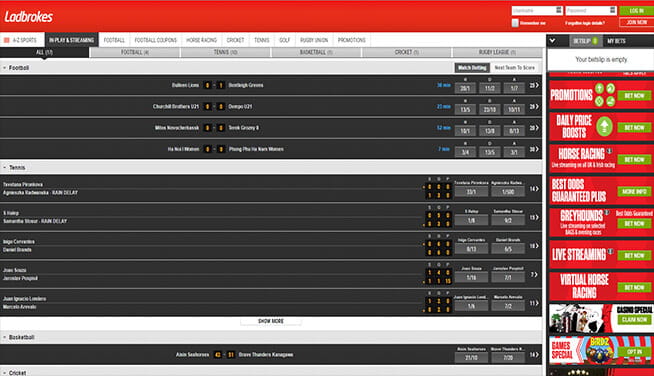Bet on home win for the first football match
Image resolution: width=654 pixels, height=376 pixels.
(465, 88)
